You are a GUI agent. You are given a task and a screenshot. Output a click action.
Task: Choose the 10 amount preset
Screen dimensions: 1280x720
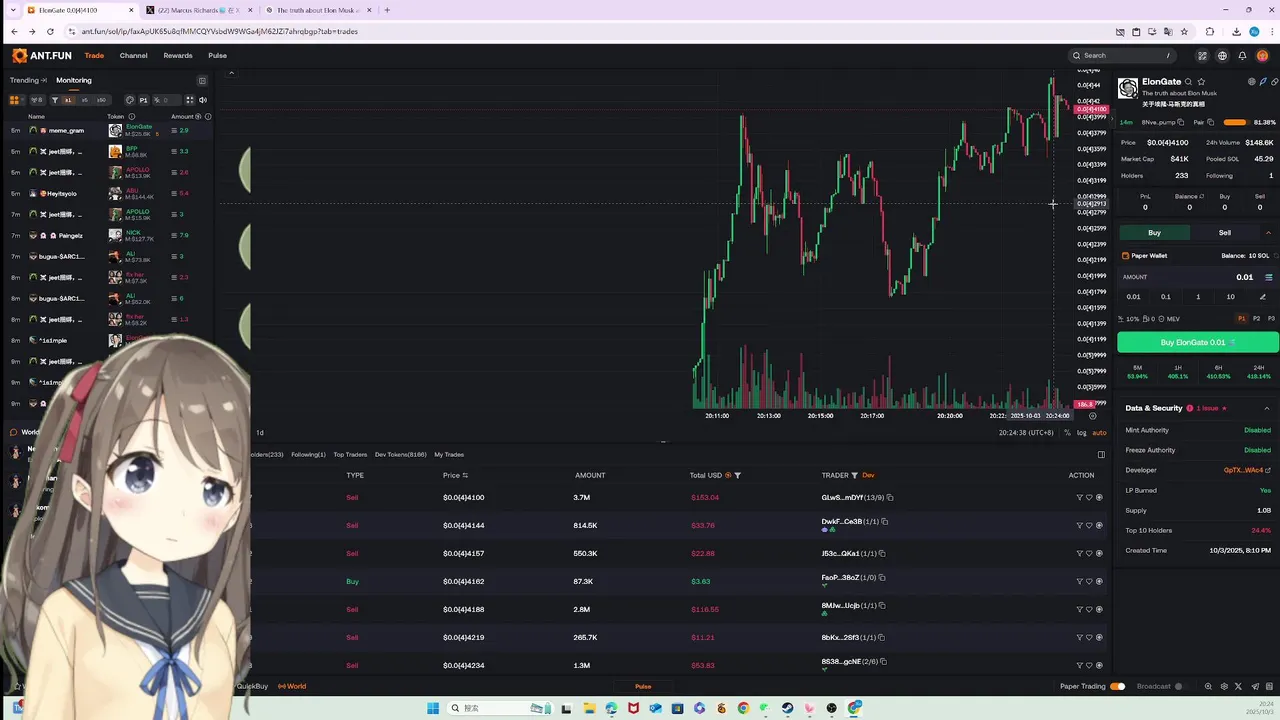[1230, 296]
